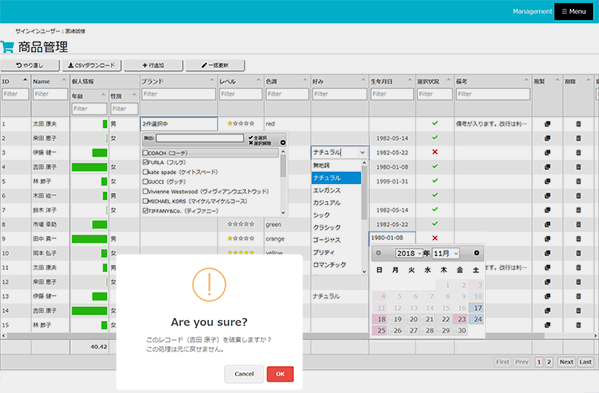Check the COACH (コーチ) brand option
Image resolution: width=599 pixels, height=393 pixels.
tap(145, 153)
